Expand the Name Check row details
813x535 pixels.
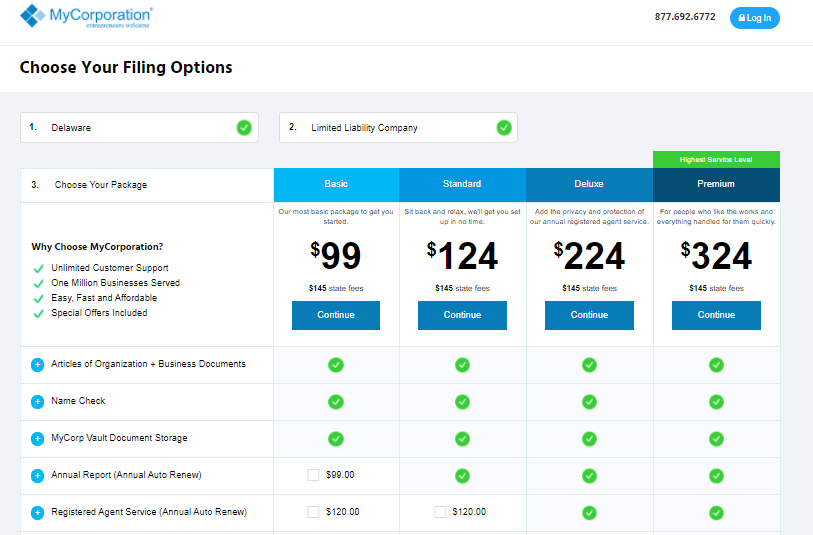(37, 402)
